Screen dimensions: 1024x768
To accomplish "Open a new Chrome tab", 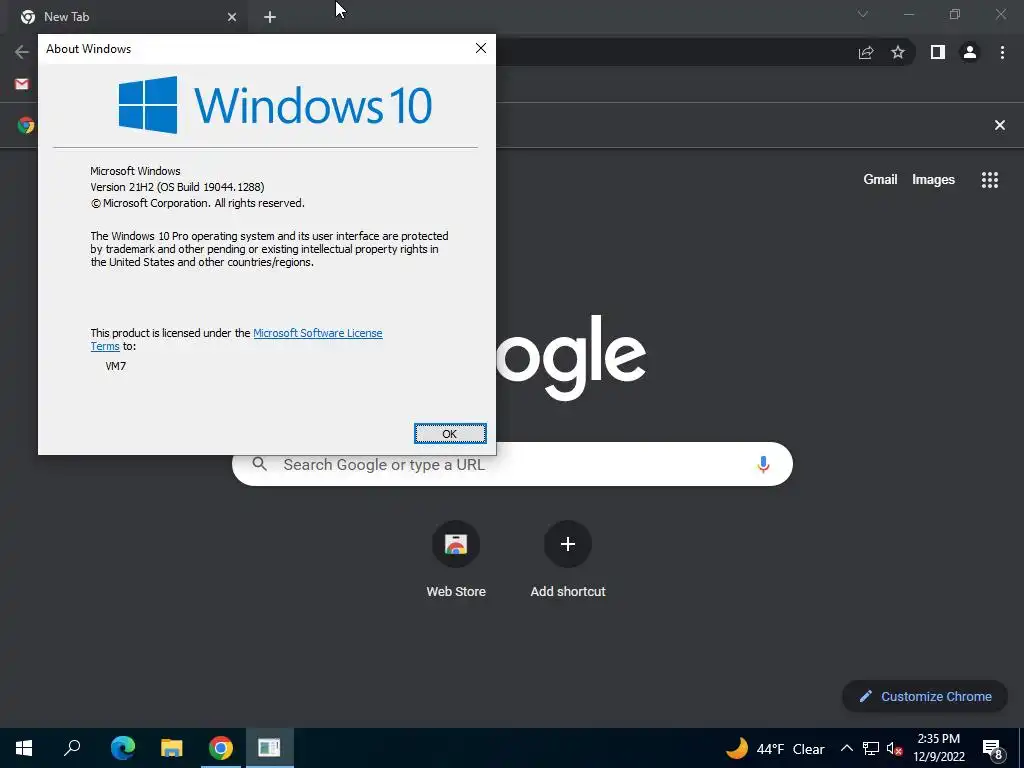I will point(270,17).
